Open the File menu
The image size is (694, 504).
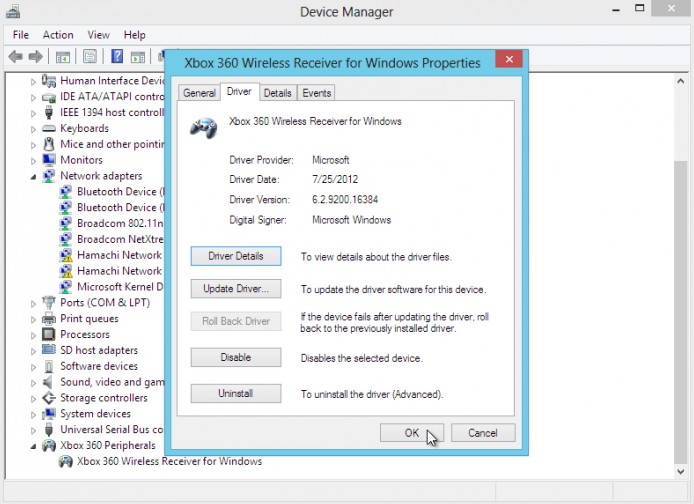pos(21,35)
